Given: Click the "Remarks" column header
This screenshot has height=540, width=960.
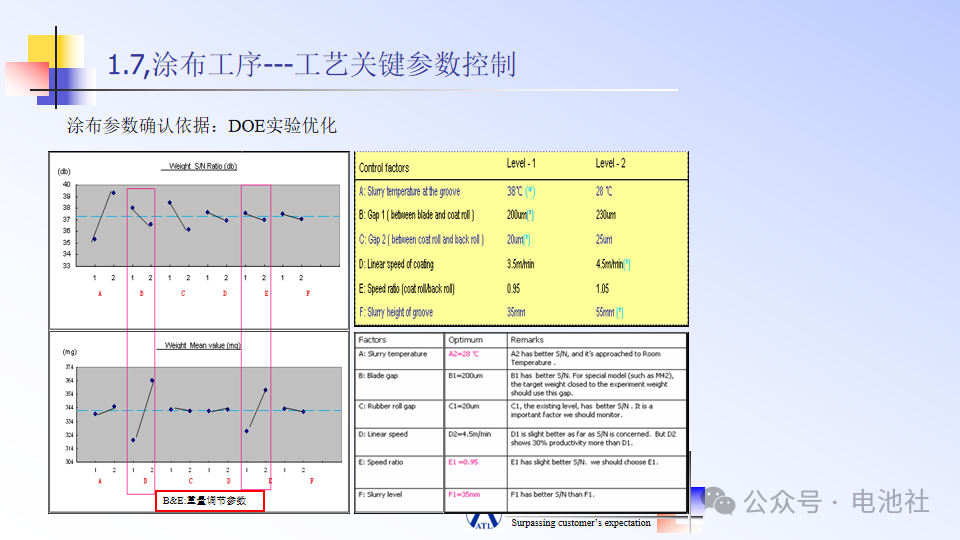Looking at the screenshot, I should coord(527,340).
